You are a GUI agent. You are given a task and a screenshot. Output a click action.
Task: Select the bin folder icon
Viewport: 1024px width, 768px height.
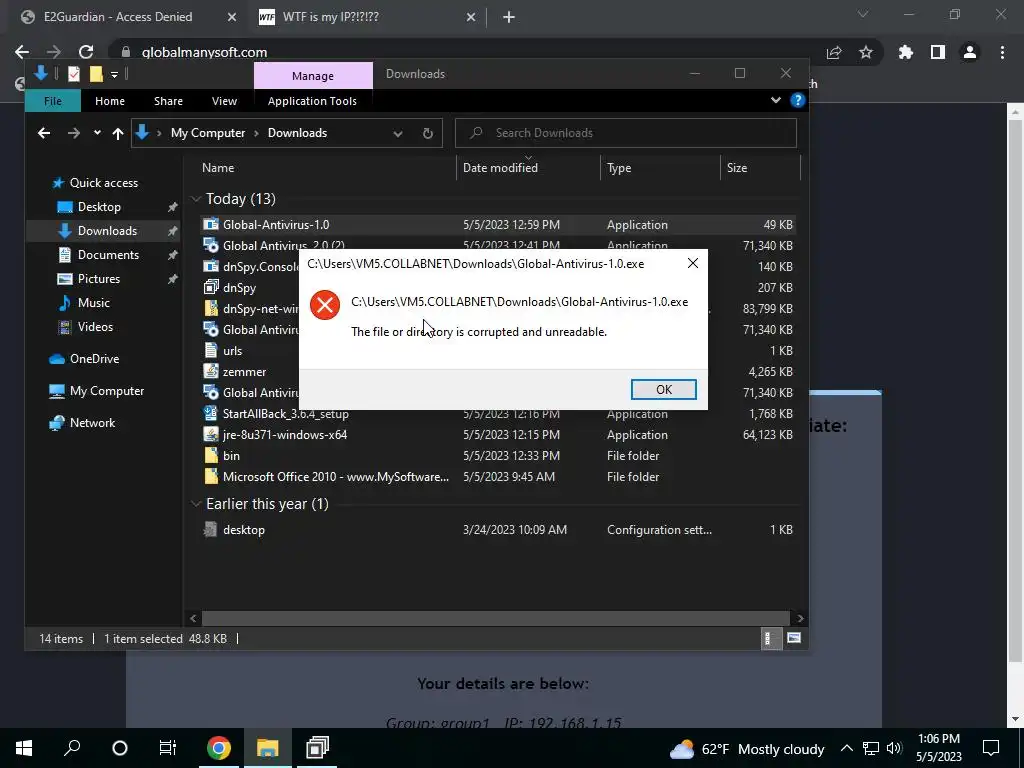point(210,455)
